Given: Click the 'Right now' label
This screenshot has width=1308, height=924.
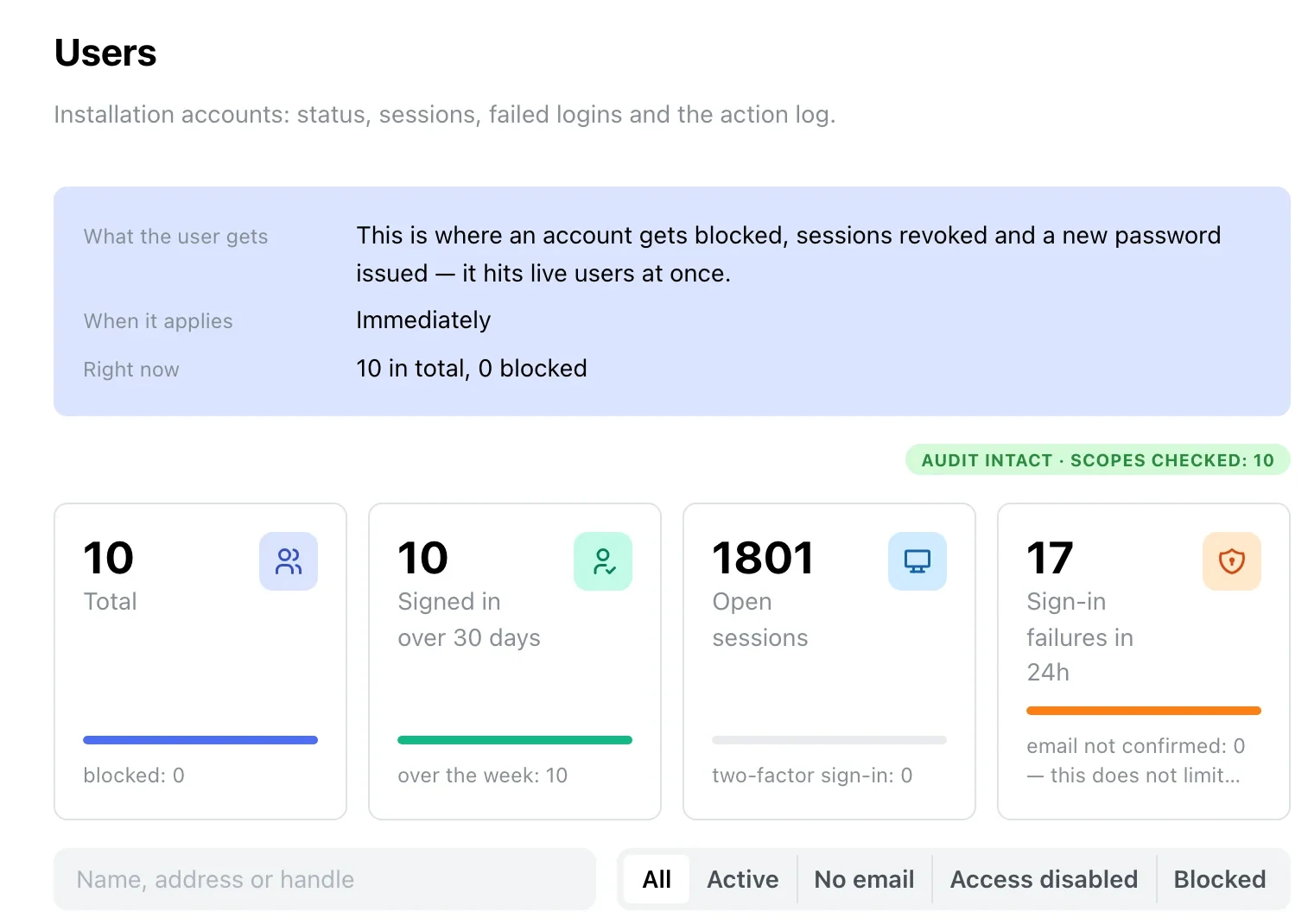Looking at the screenshot, I should (x=131, y=370).
